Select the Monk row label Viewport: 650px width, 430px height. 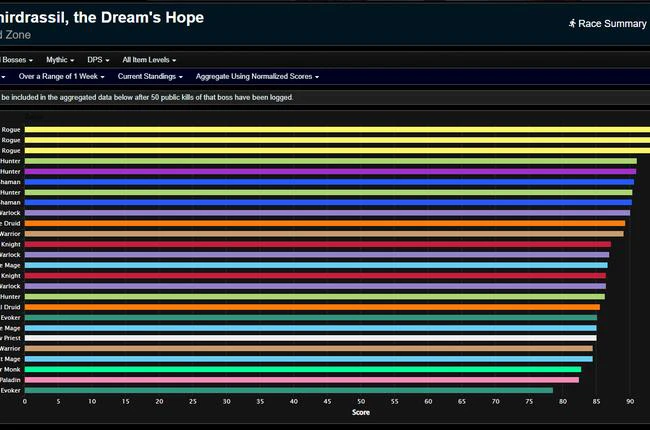coord(10,369)
